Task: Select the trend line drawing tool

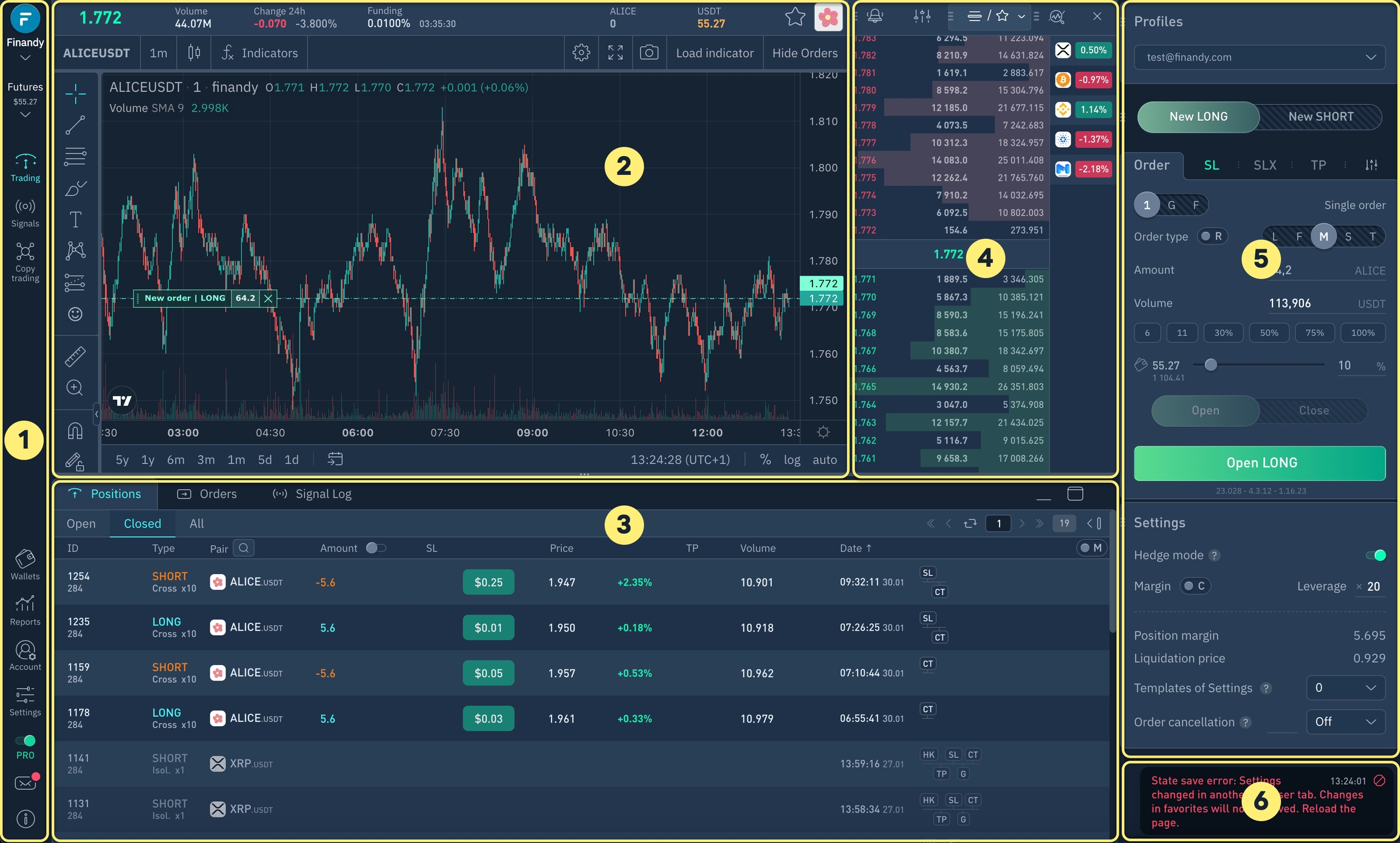Action: pos(75,125)
